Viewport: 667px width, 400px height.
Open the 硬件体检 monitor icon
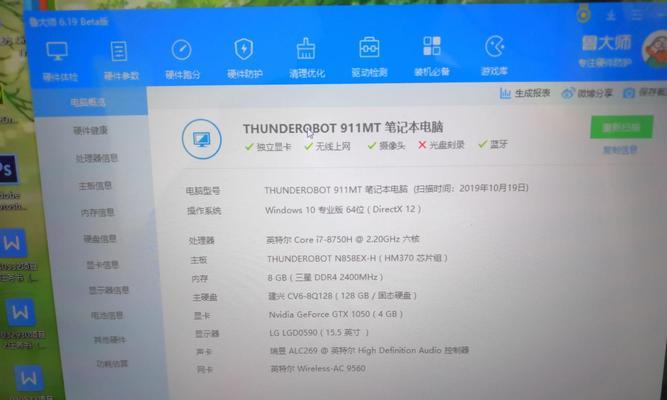57,51
